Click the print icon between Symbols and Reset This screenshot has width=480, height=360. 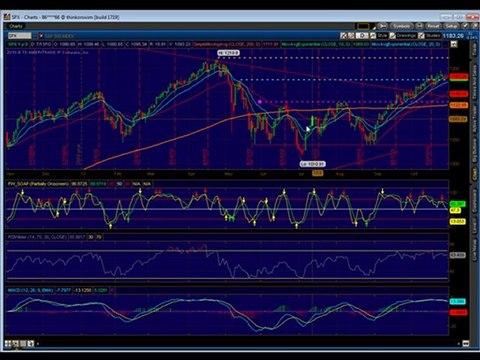(x=419, y=26)
